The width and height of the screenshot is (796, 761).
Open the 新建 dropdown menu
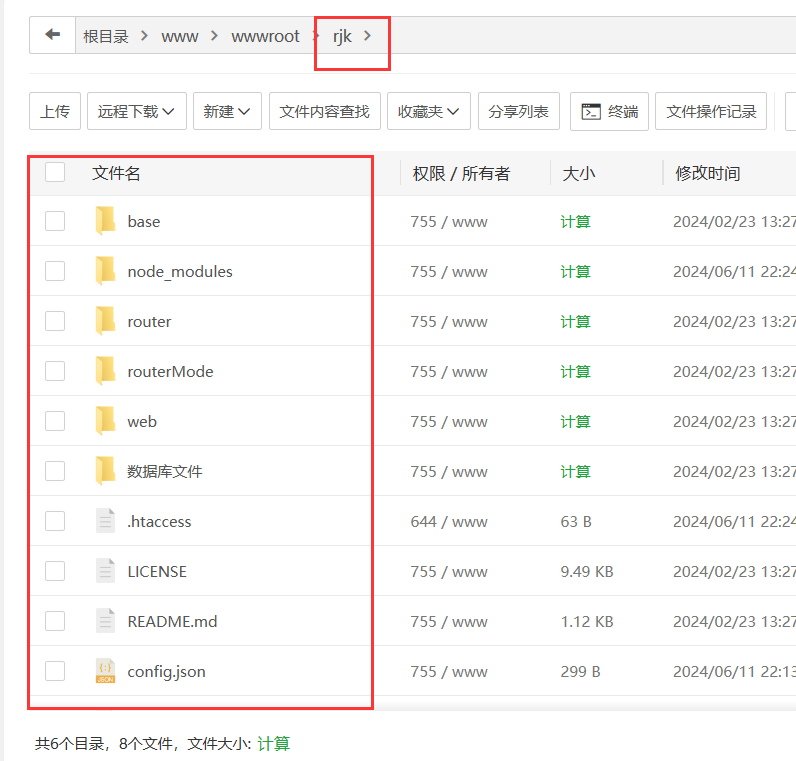coord(227,111)
